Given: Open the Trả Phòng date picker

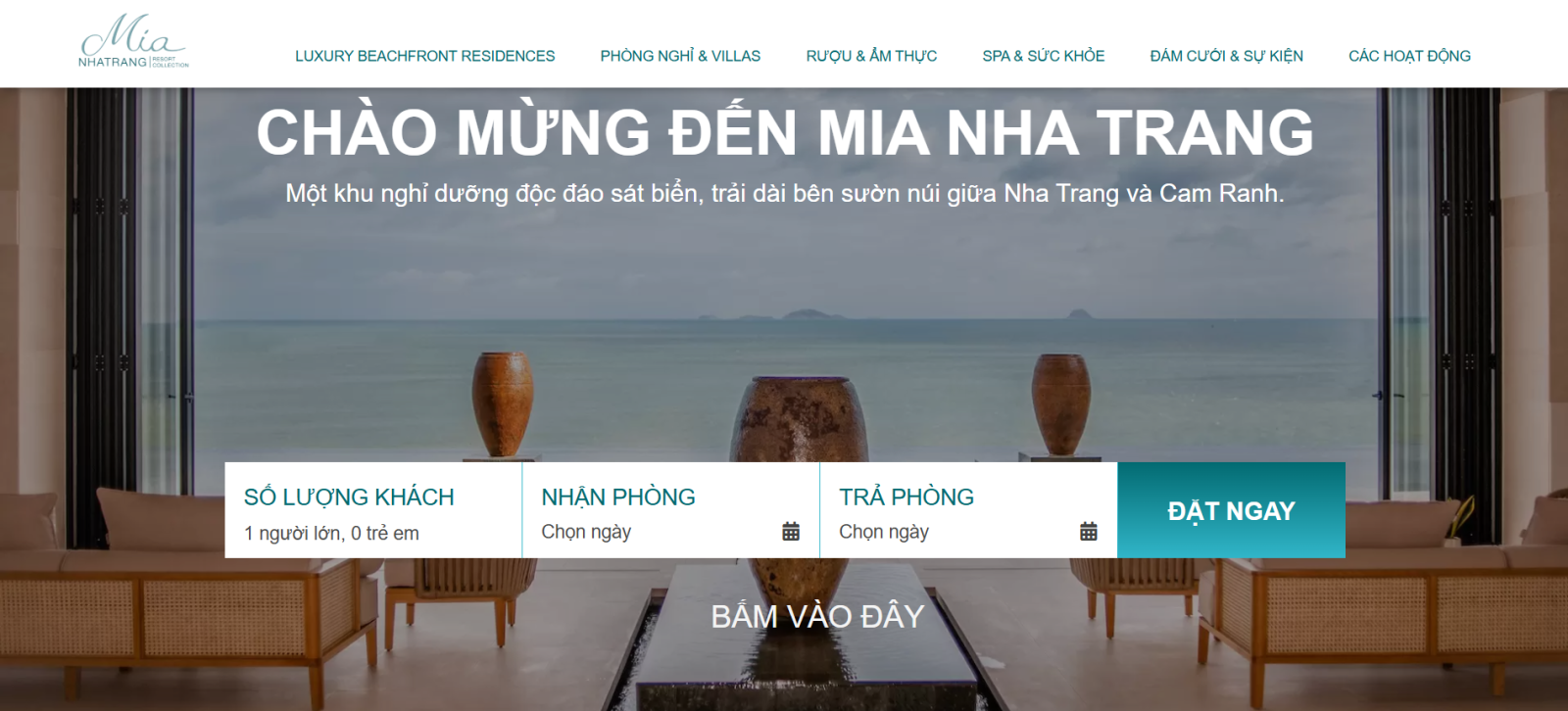Looking at the screenshot, I should pos(968,510).
